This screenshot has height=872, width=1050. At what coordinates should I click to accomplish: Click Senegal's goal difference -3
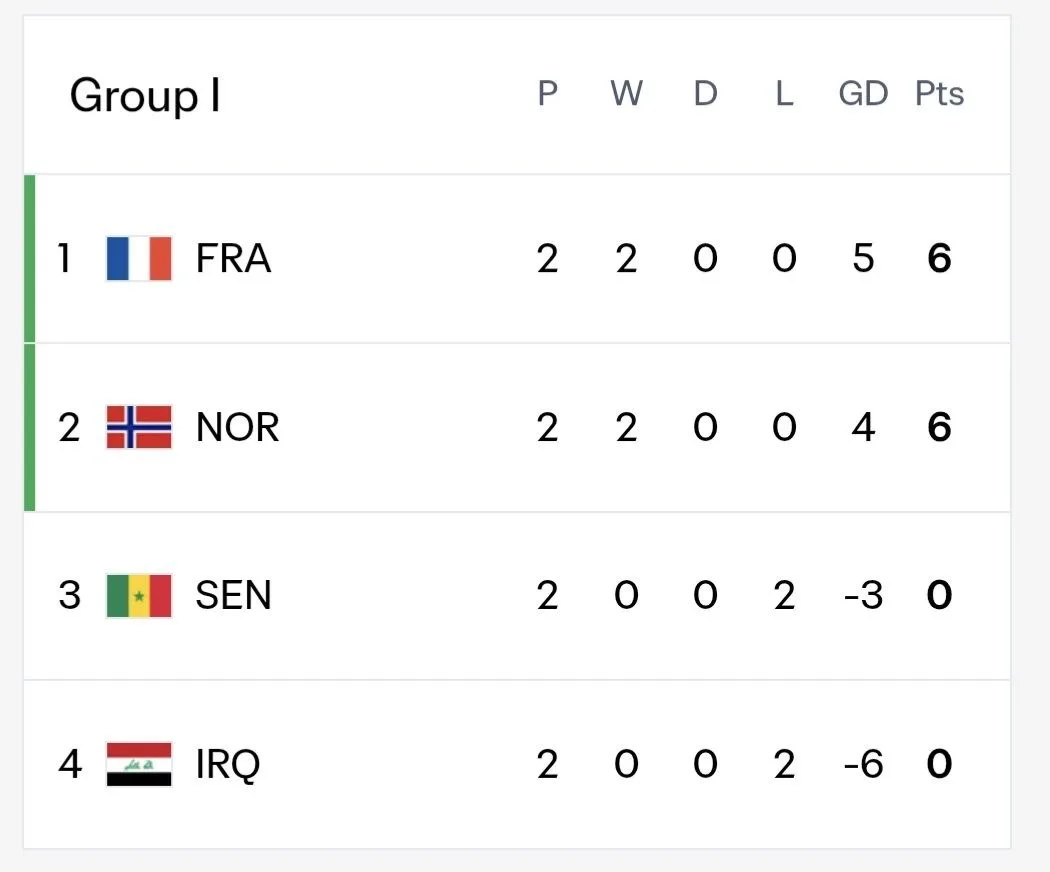click(x=863, y=595)
